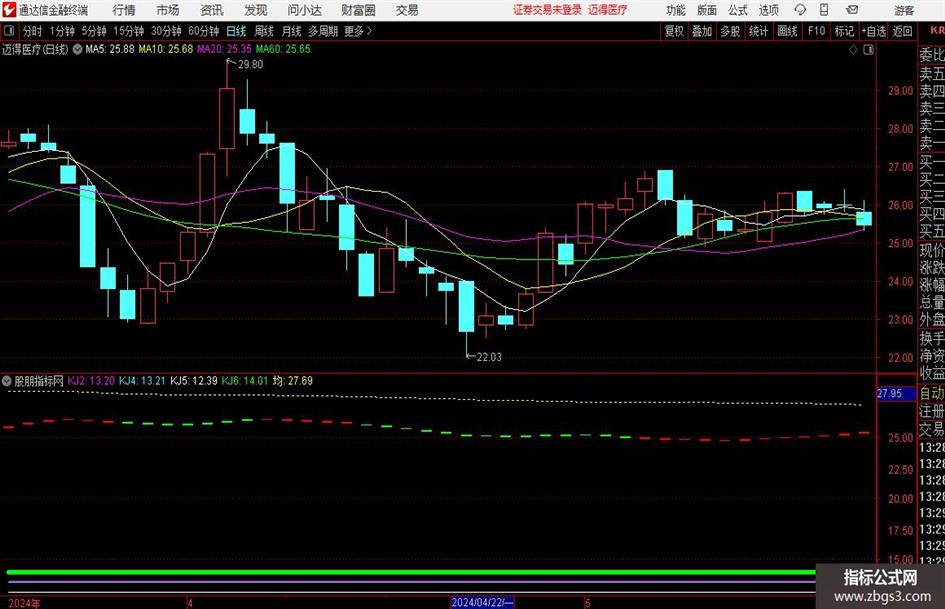Toggle the left sidebar panel icon
Screen dimensions: 945x609
point(8,31)
